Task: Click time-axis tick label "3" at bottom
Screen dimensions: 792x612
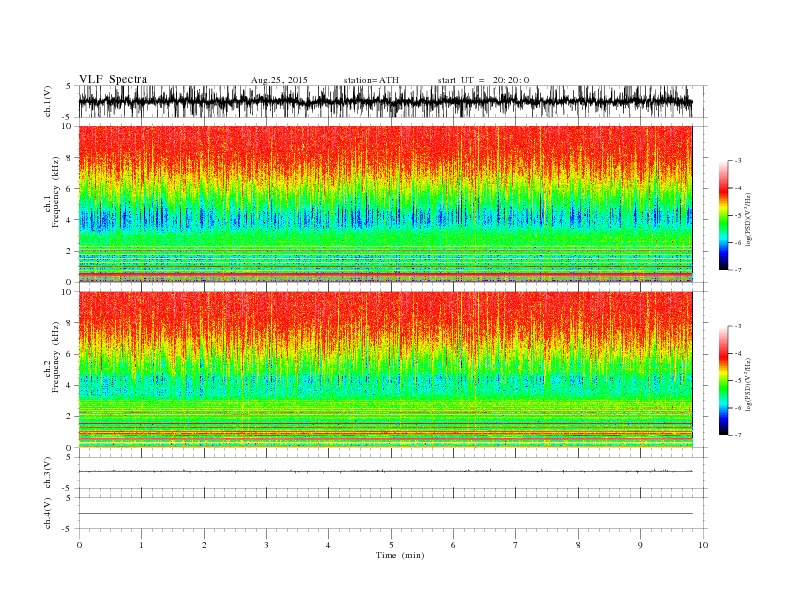Action: pos(266,545)
